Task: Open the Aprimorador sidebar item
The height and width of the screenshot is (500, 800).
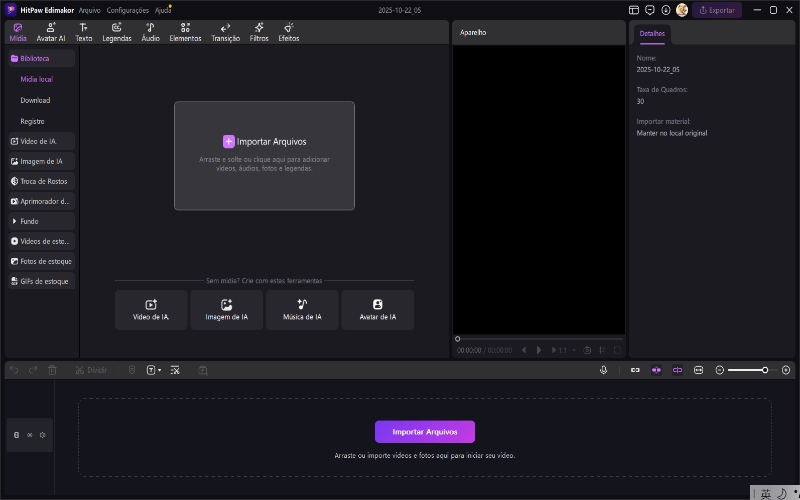Action: click(x=42, y=201)
